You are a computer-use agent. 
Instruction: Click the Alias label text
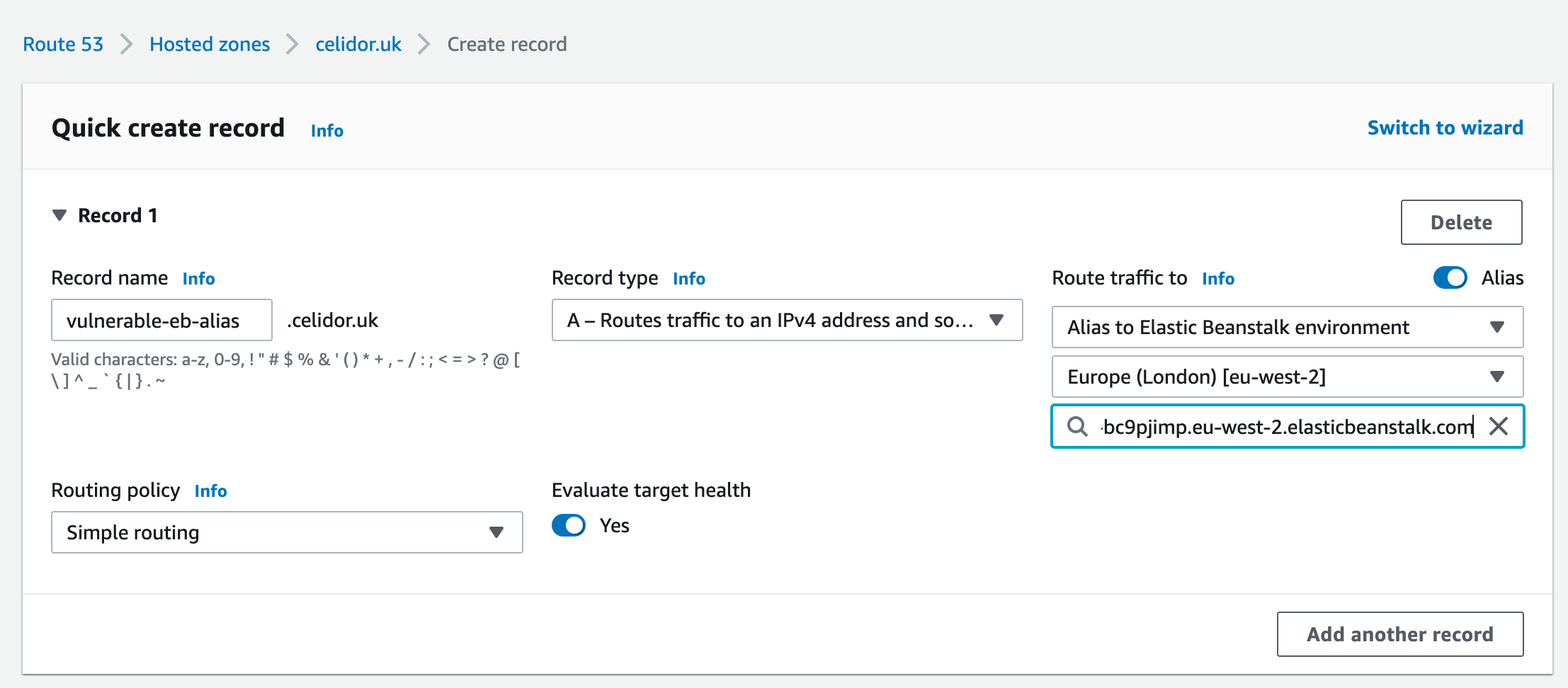pyautogui.click(x=1502, y=277)
